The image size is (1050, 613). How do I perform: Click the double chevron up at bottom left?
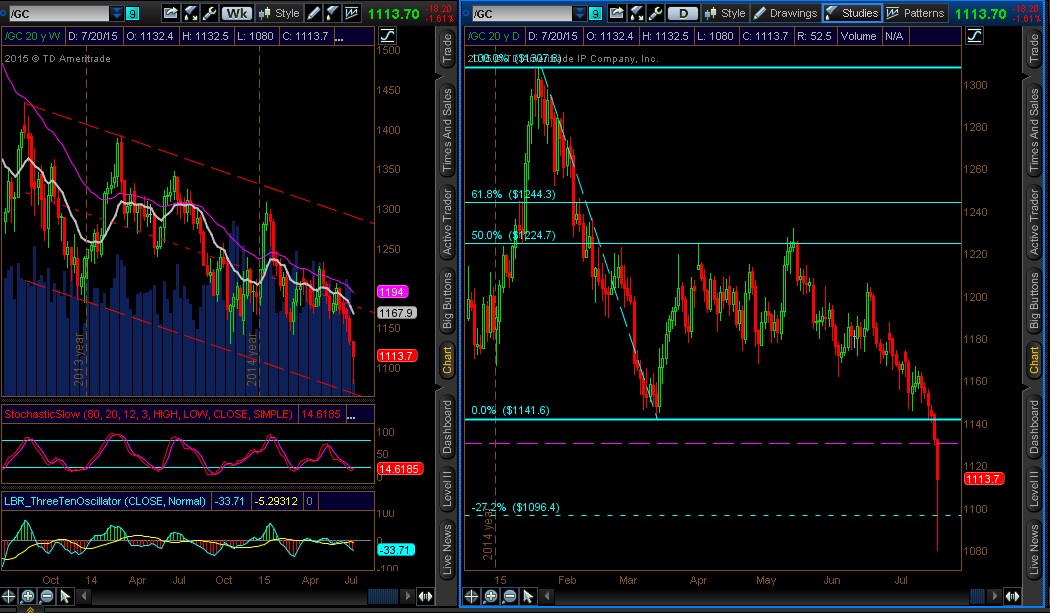click(29, 610)
